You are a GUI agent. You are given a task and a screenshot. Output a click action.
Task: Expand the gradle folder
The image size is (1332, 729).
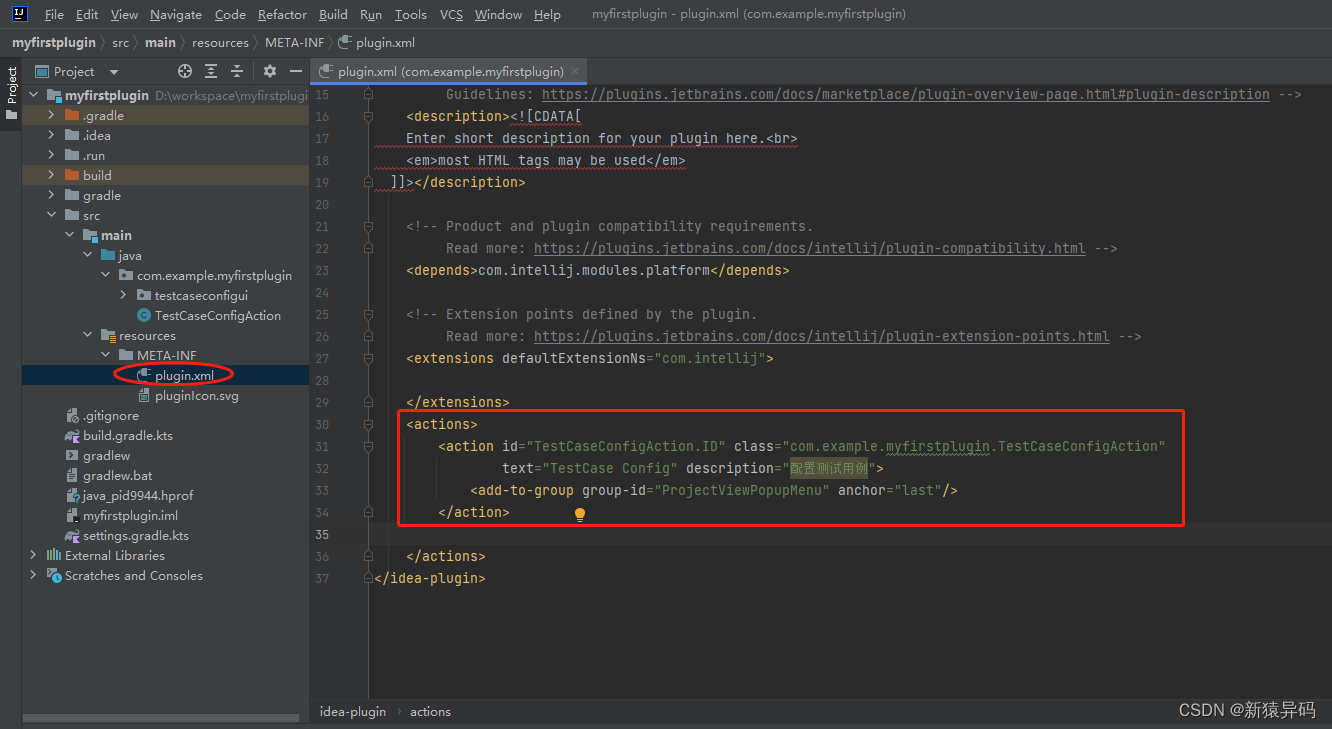[x=52, y=195]
